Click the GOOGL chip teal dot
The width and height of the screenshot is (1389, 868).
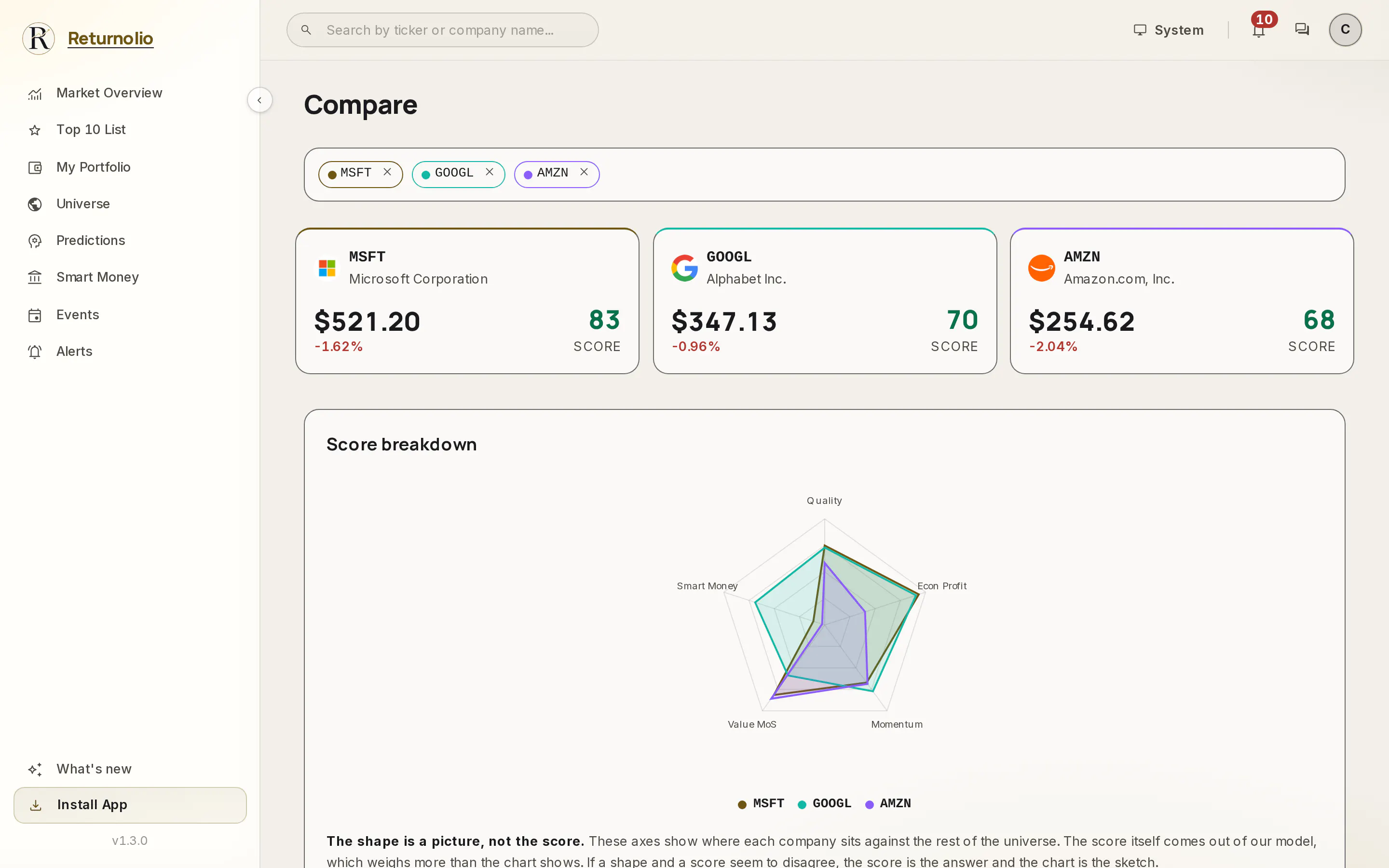426,175
